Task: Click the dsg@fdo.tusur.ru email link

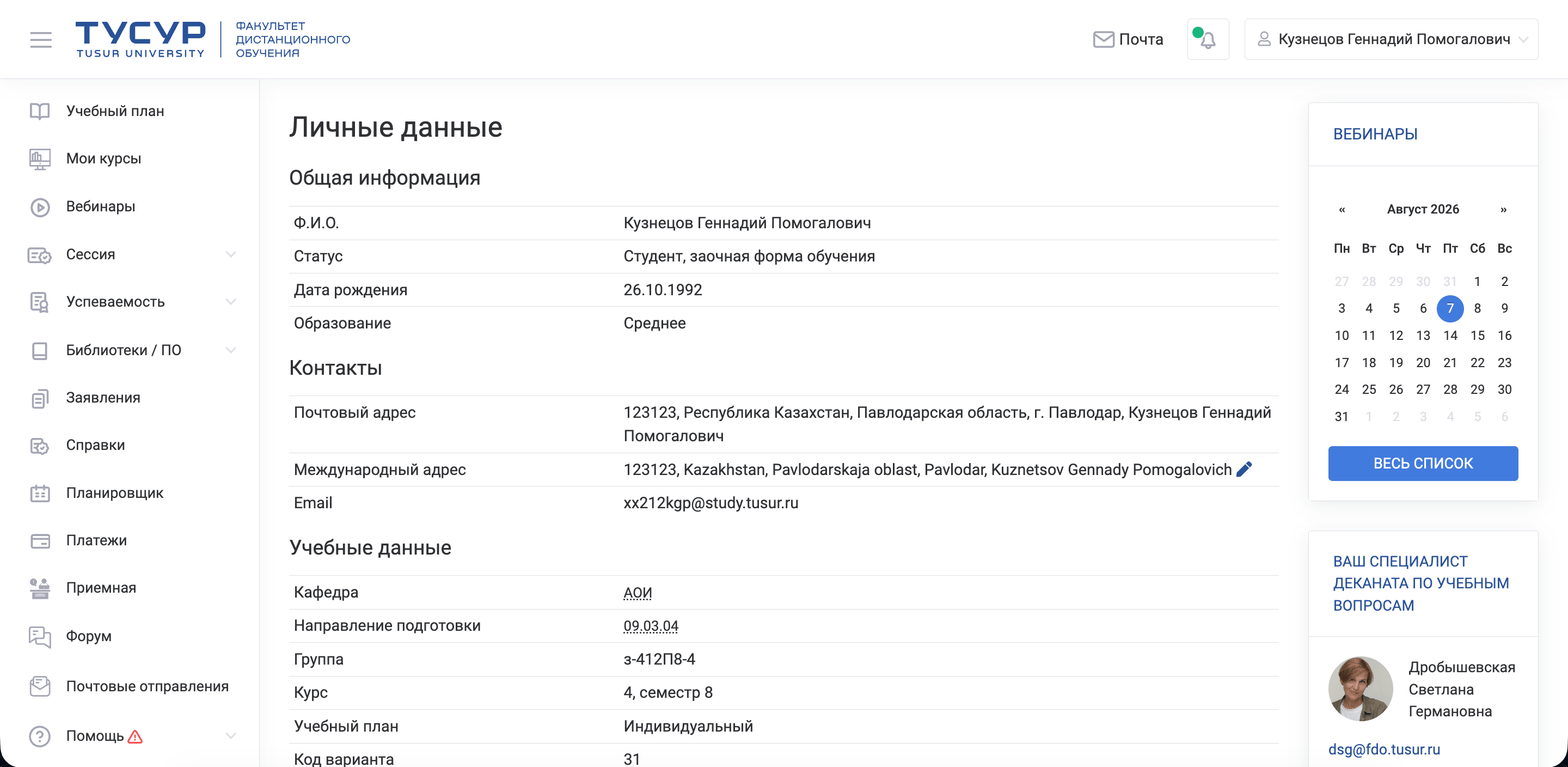Action: [x=1384, y=750]
